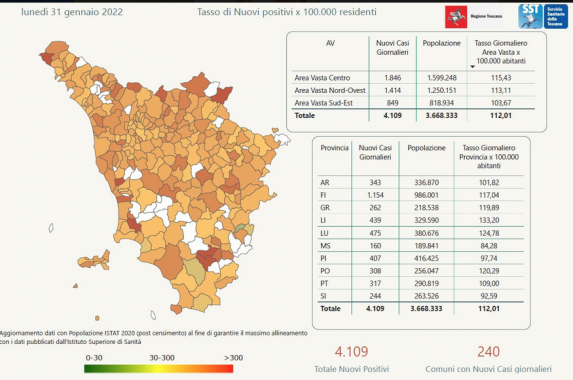Click the dark red municipality at northwest tip
Screen dimensions: 573x380
46,57
